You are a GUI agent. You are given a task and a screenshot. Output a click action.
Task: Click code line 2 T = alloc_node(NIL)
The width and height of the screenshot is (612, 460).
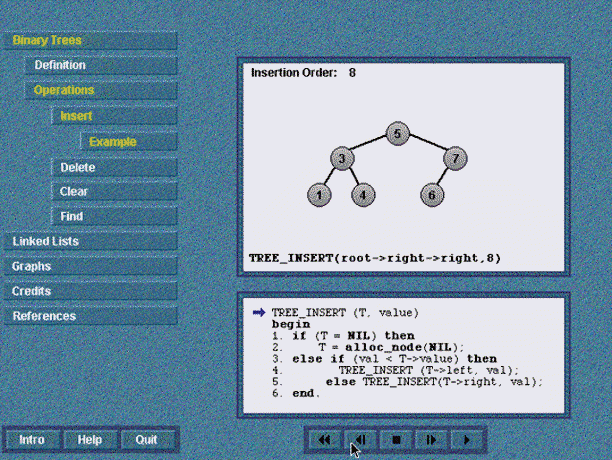(368, 347)
